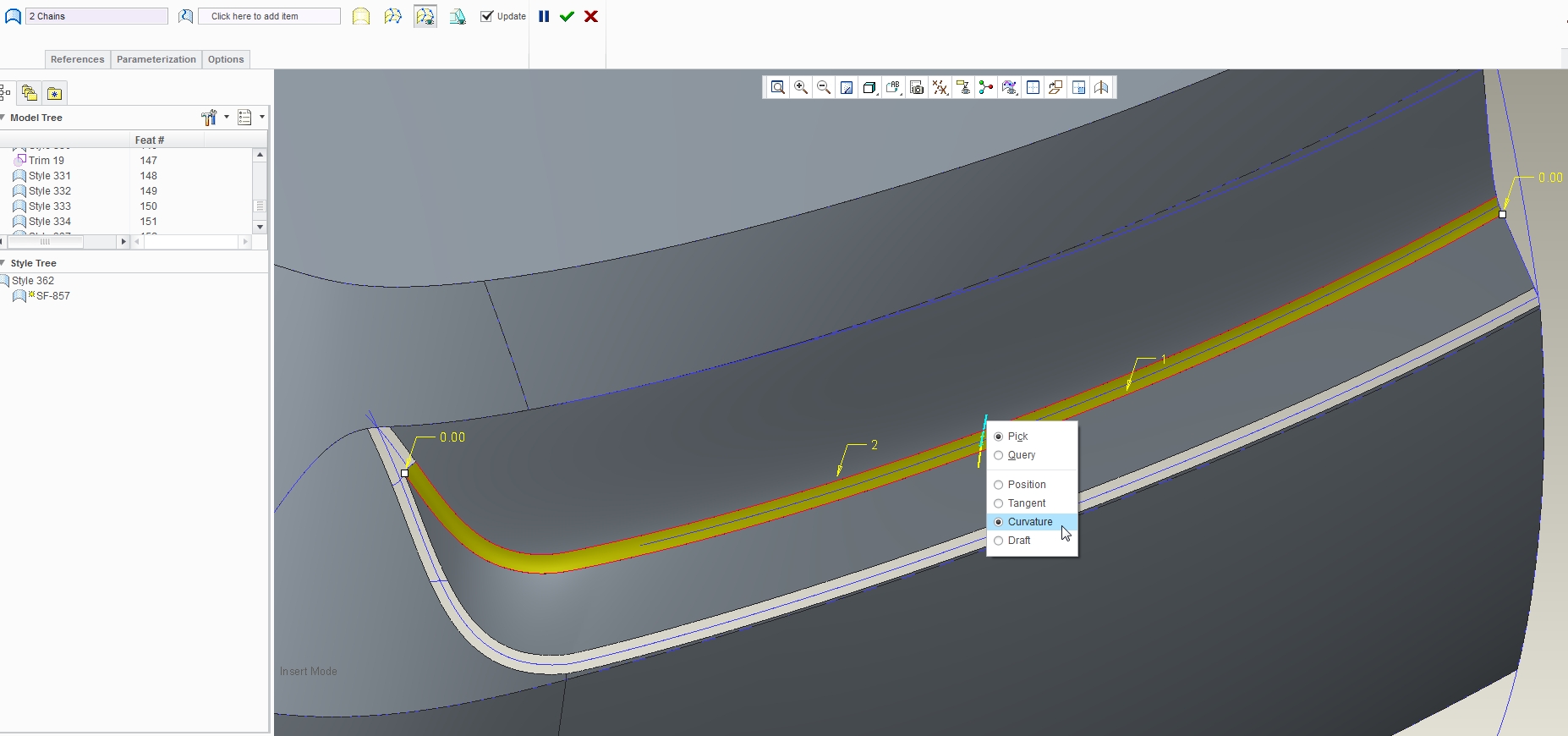The image size is (1568, 736).
Task: Click the active plane orientation grid icon
Action: tap(1033, 87)
